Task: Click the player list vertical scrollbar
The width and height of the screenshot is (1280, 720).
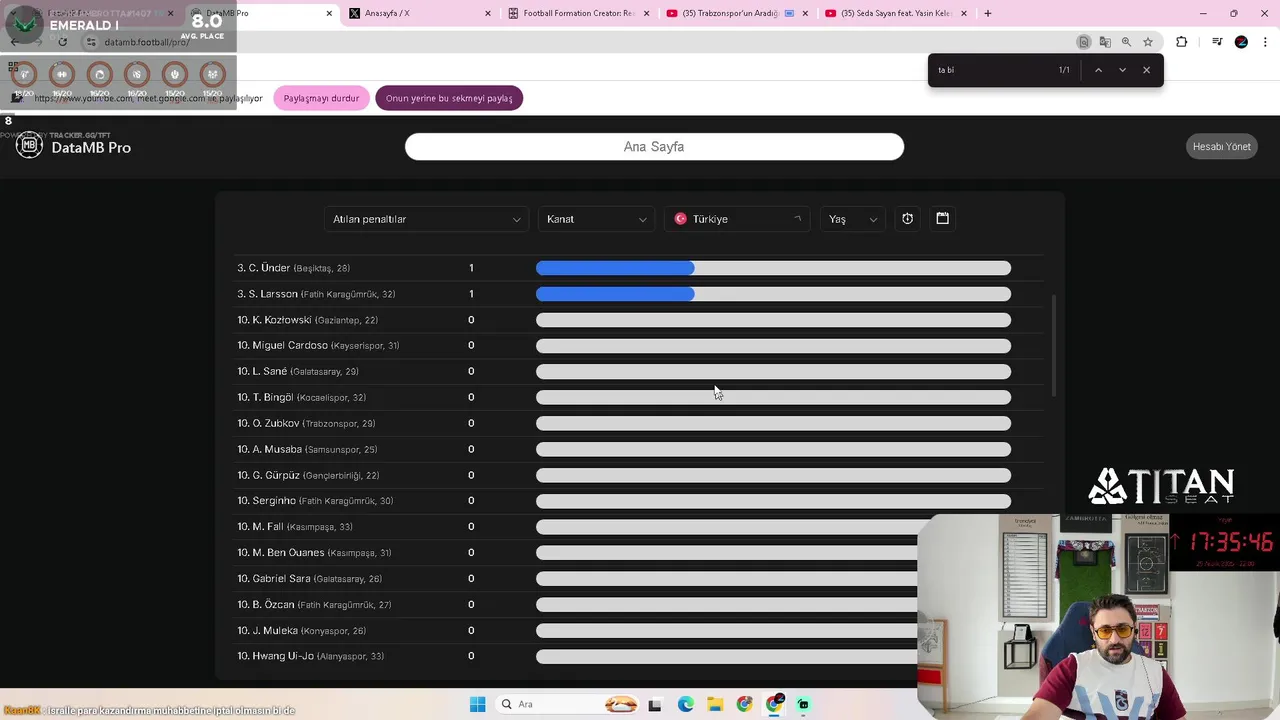Action: (x=1054, y=345)
